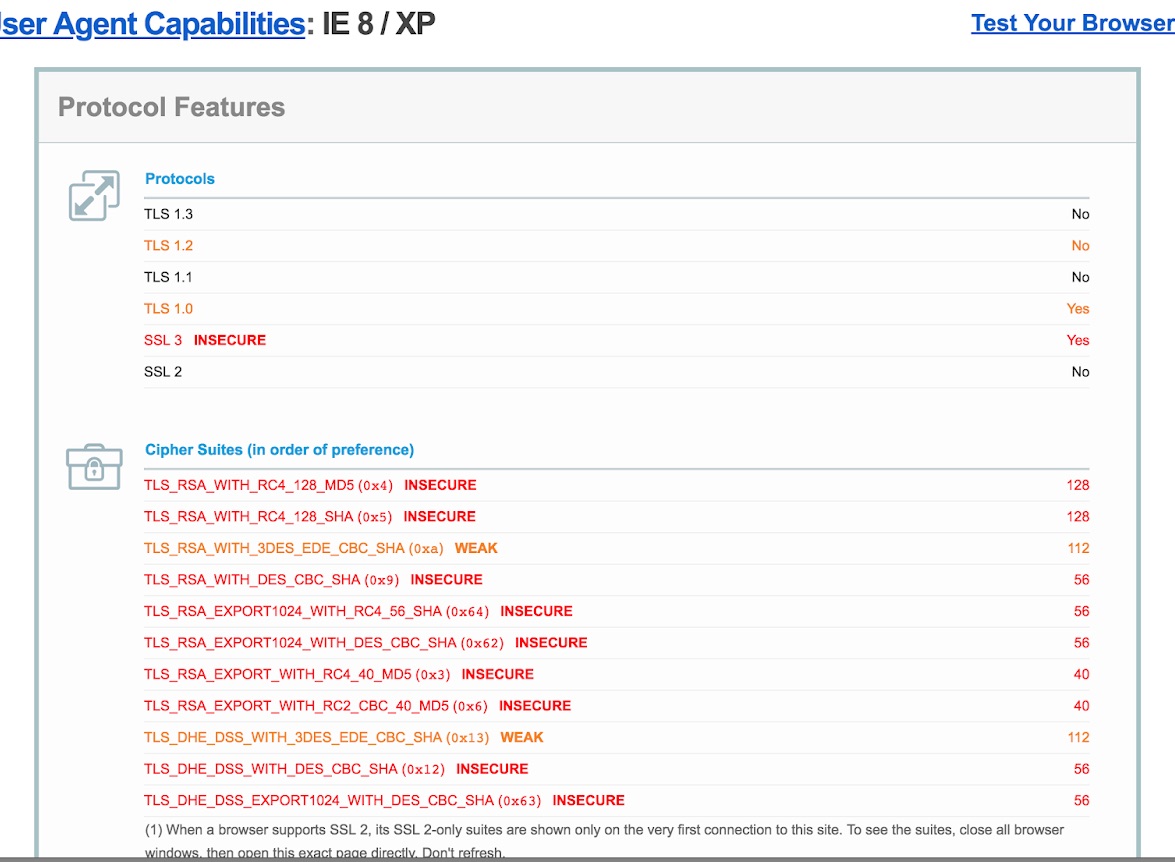Open the User Agent Capabilities link
The image size is (1175, 862).
coord(152,24)
